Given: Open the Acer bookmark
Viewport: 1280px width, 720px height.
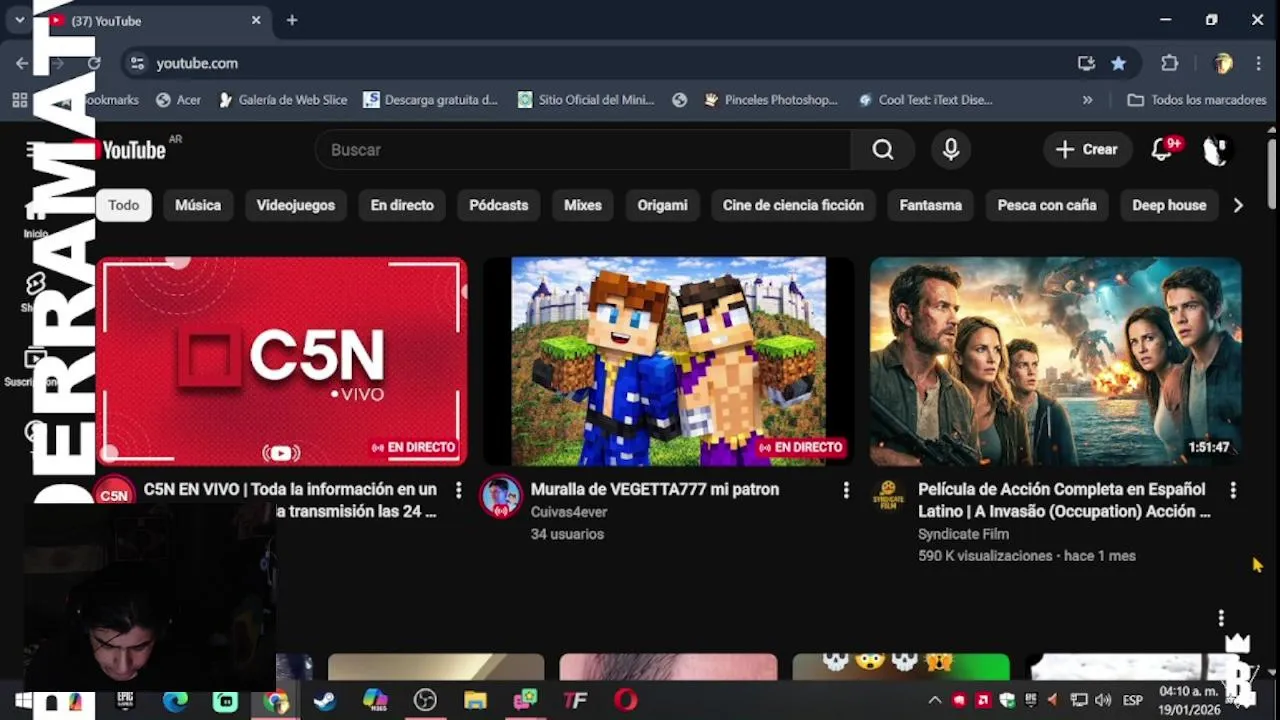Looking at the screenshot, I should click(x=179, y=100).
